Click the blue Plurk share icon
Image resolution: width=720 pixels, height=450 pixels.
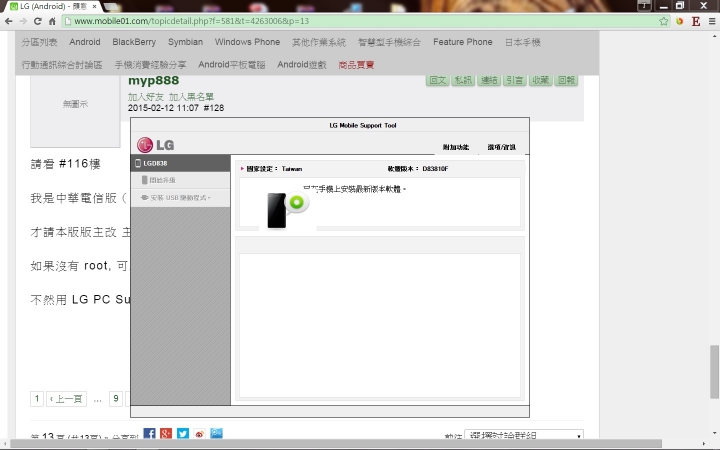[216, 433]
